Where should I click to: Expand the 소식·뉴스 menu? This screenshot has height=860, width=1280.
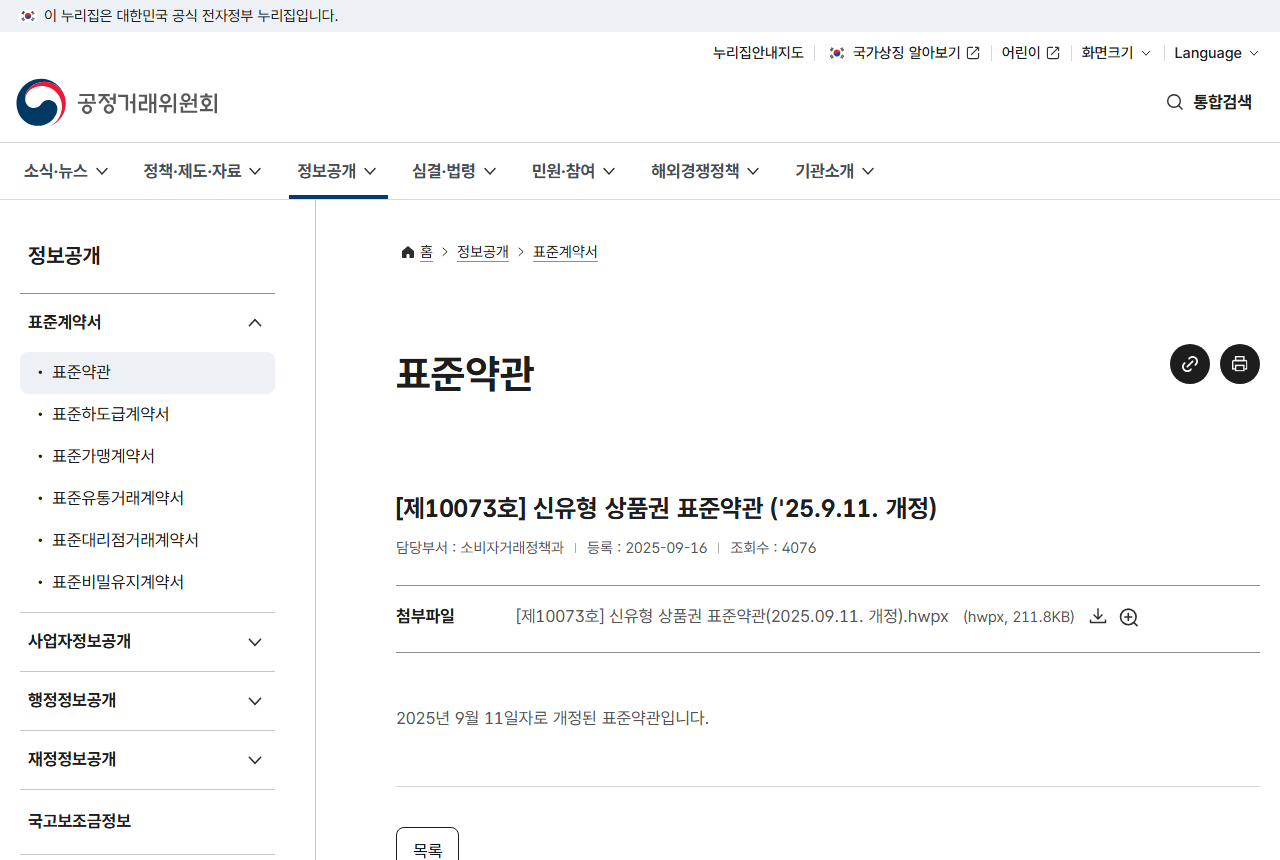[x=66, y=171]
